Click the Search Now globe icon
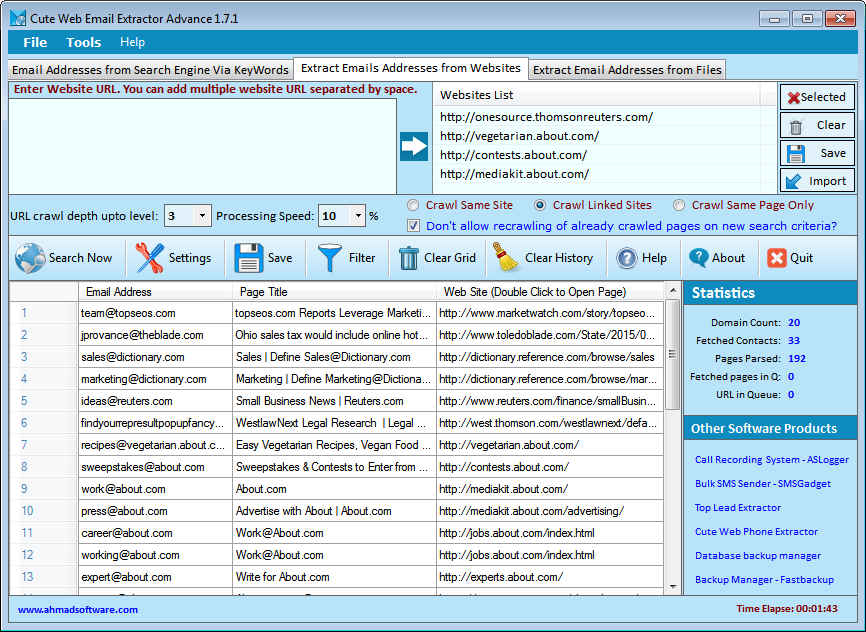Viewport: 866px width, 632px height. tap(30, 258)
